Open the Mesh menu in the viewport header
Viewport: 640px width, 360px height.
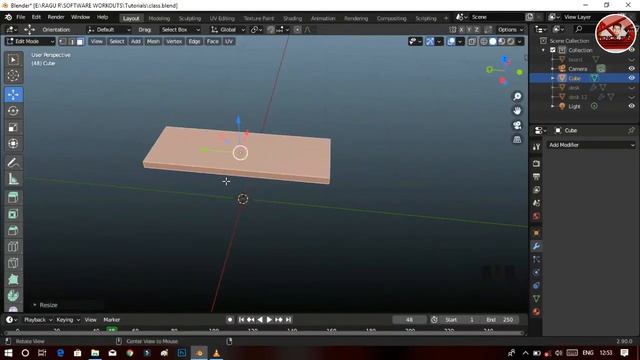point(153,41)
